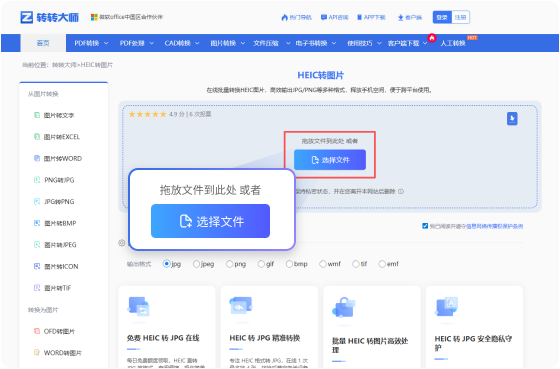Open 图片转TIF in the sidebar
This screenshot has height=369, width=560.
[58, 288]
